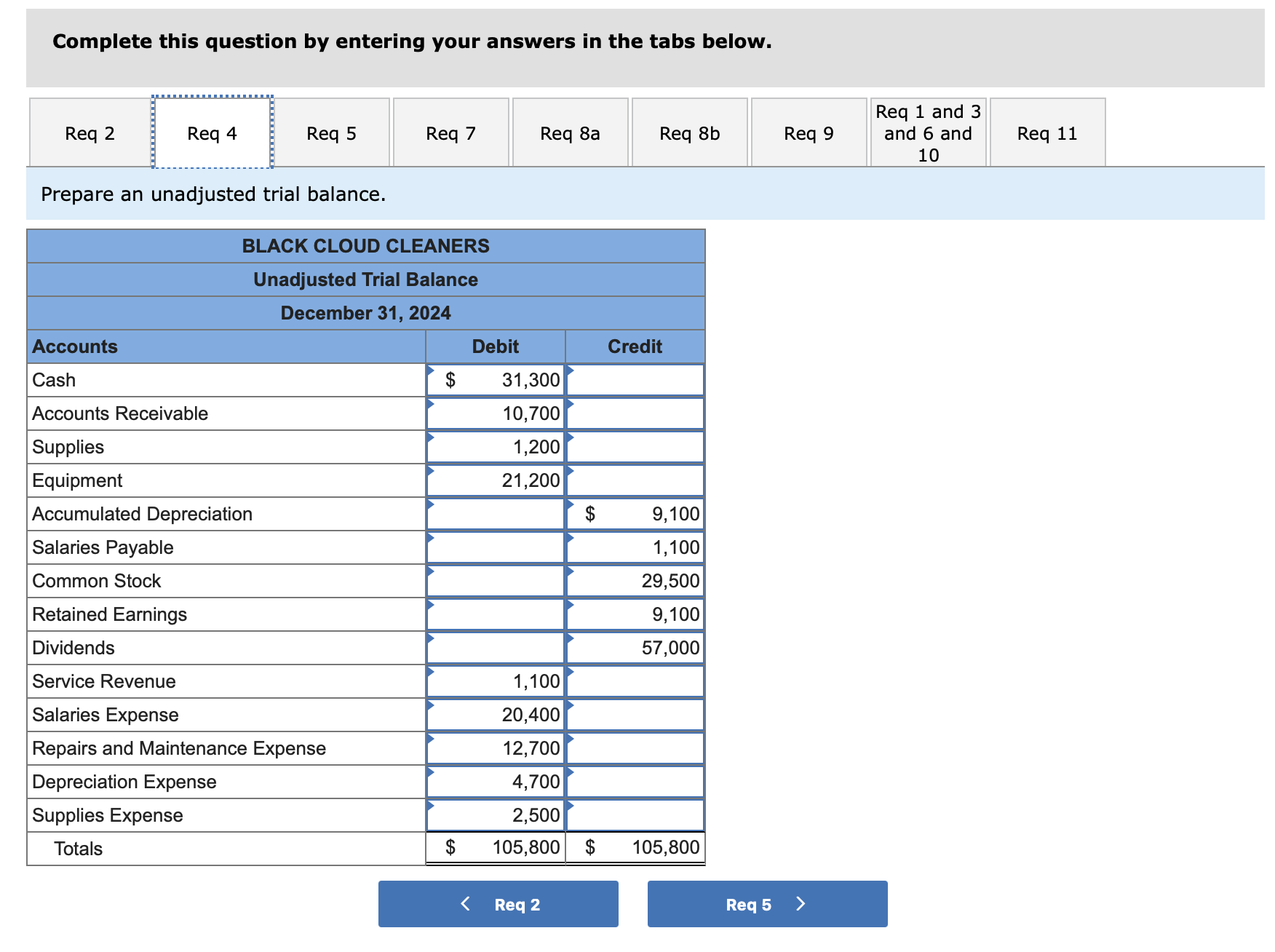Open the Req 9 tab
This screenshot has height=952, width=1275.
(x=809, y=132)
